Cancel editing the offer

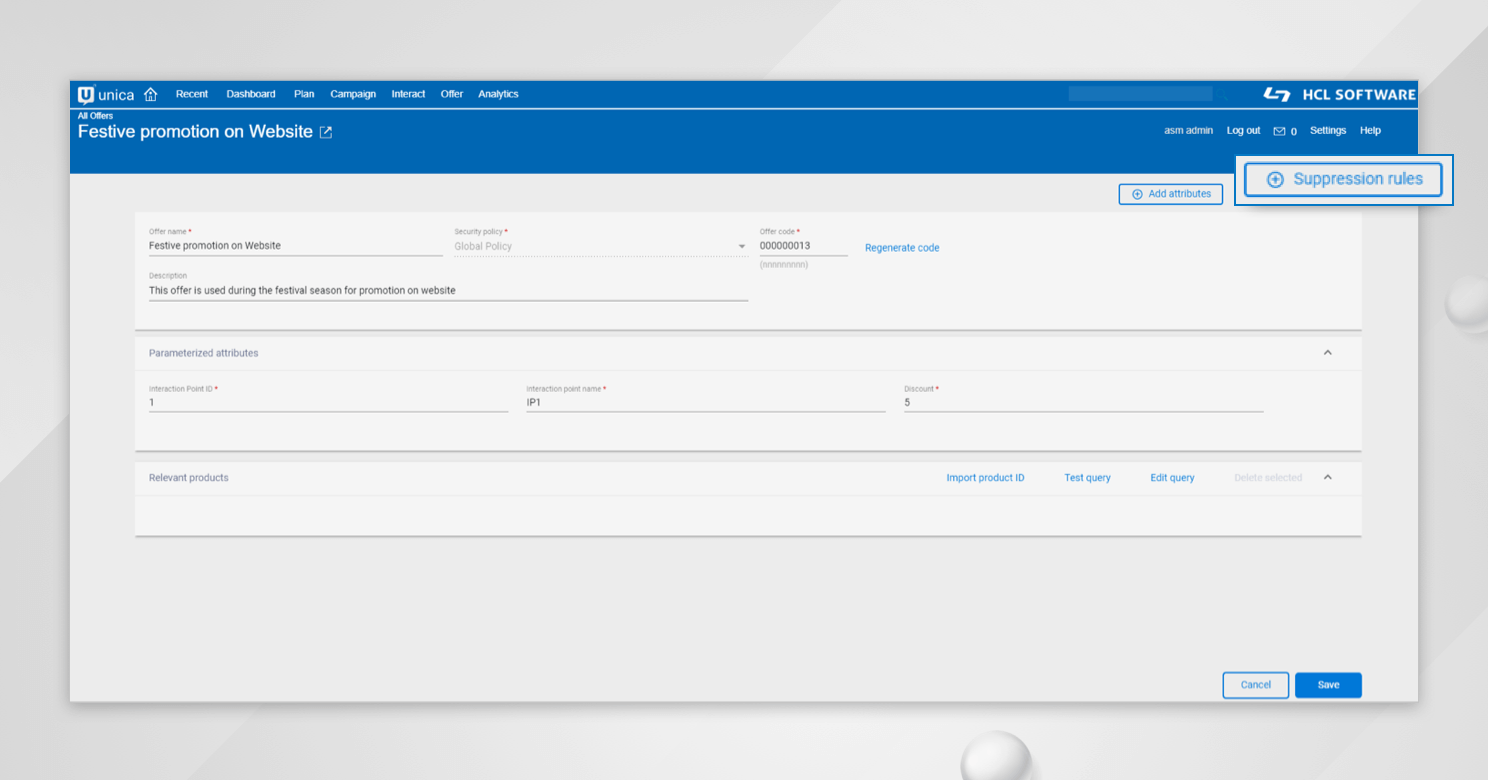coord(1255,685)
